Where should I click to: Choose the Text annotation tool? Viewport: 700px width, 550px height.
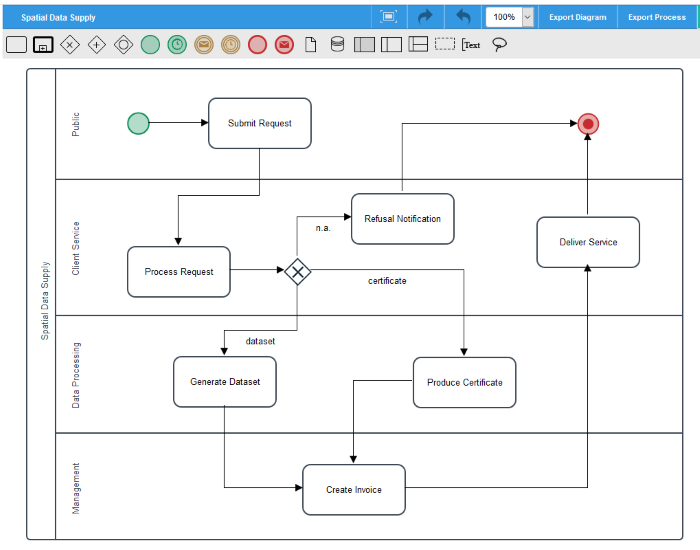tap(471, 45)
